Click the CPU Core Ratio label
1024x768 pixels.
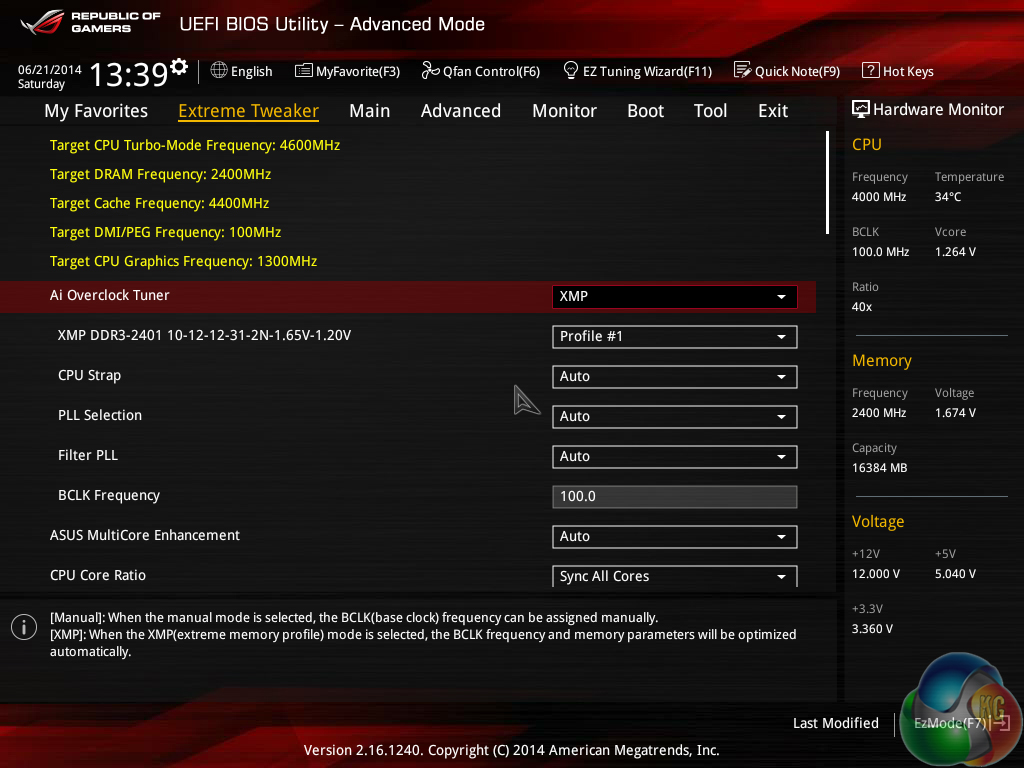98,575
